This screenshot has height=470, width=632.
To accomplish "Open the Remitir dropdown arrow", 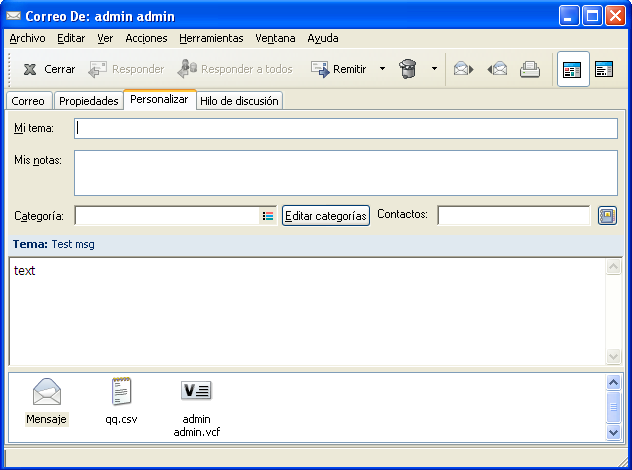I will click(382, 69).
